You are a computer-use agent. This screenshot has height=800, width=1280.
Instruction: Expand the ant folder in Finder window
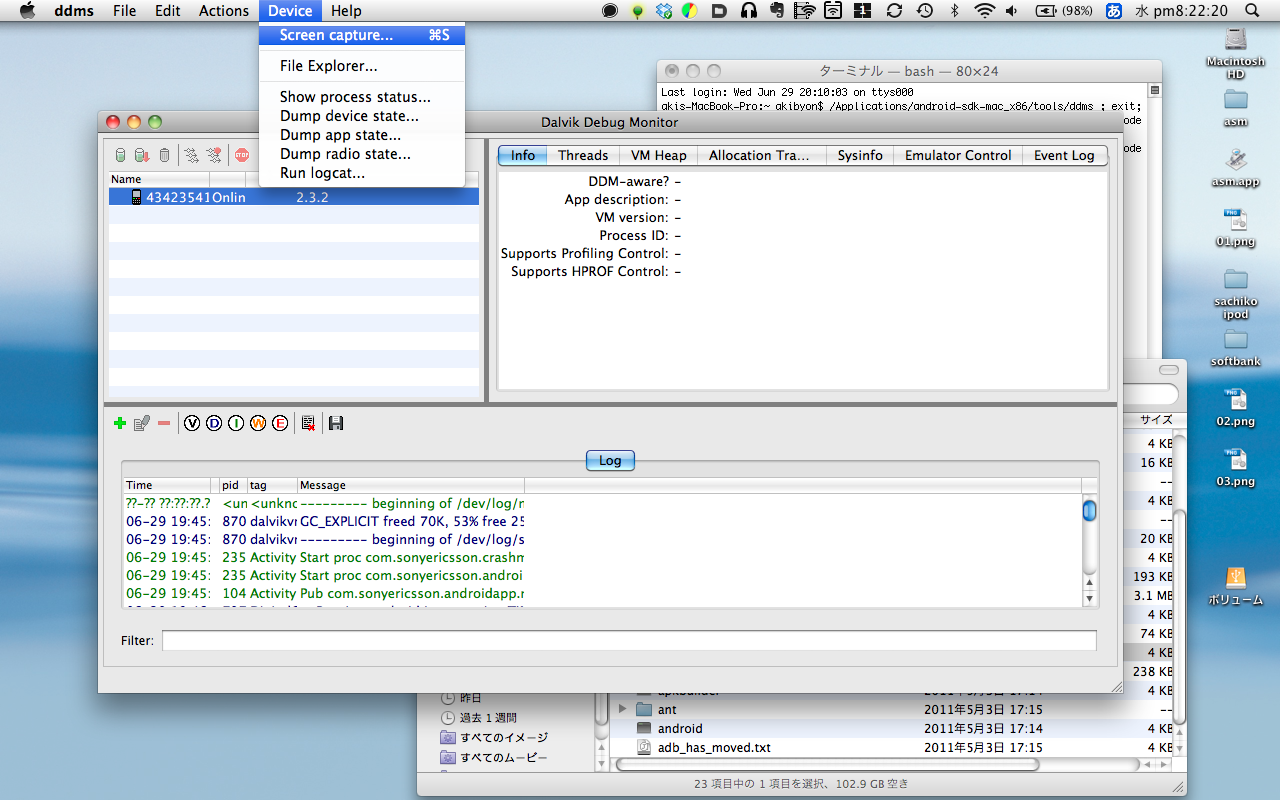623,709
